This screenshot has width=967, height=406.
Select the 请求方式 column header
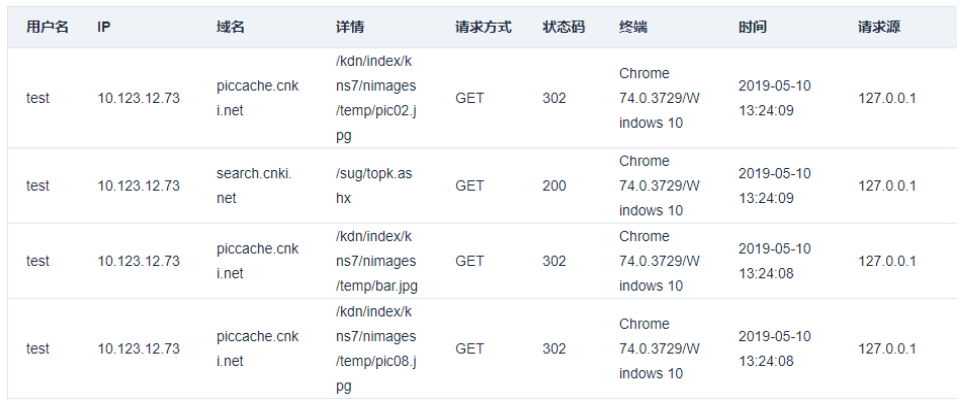tap(484, 27)
